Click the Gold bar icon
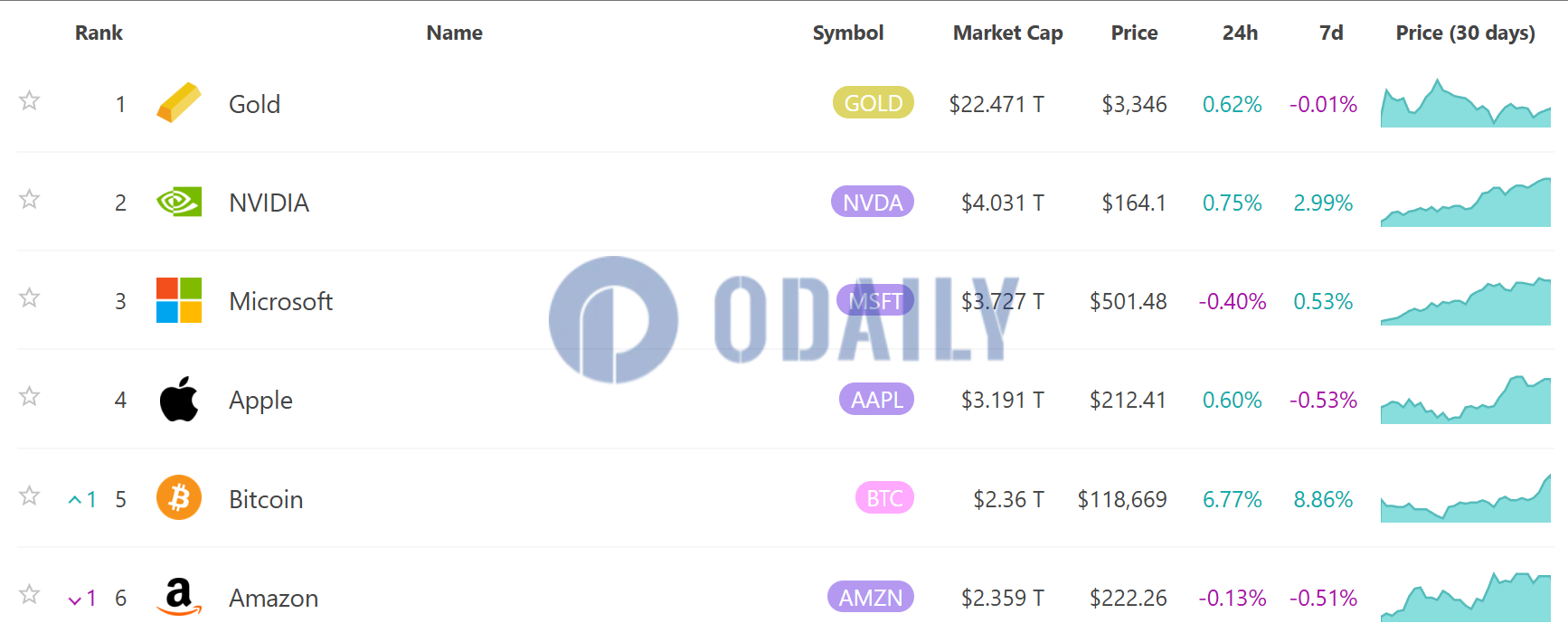The height and width of the screenshot is (642, 1568). 179,102
